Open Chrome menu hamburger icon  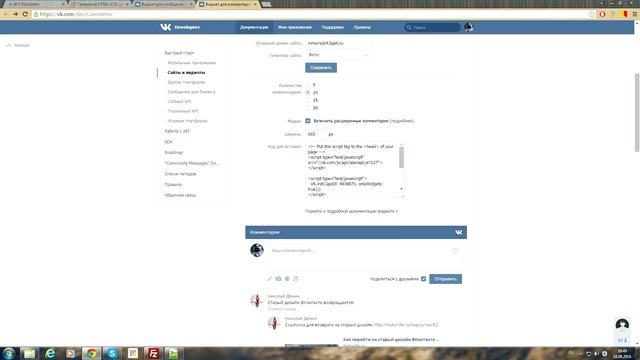pyautogui.click(x=635, y=14)
